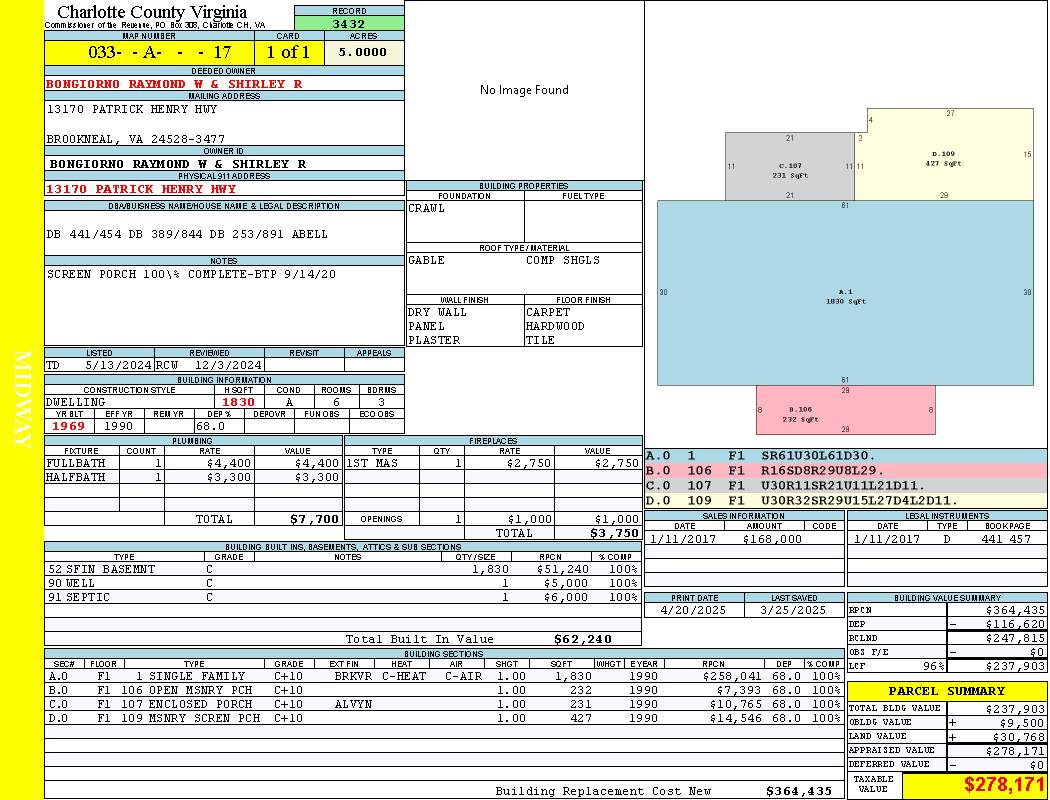1050x800 pixels.
Task: Click the 90 WELL row
Action: (343, 583)
